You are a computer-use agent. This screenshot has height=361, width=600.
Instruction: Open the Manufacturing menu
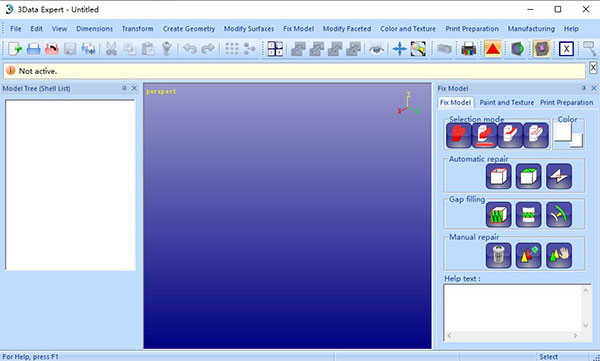click(531, 29)
